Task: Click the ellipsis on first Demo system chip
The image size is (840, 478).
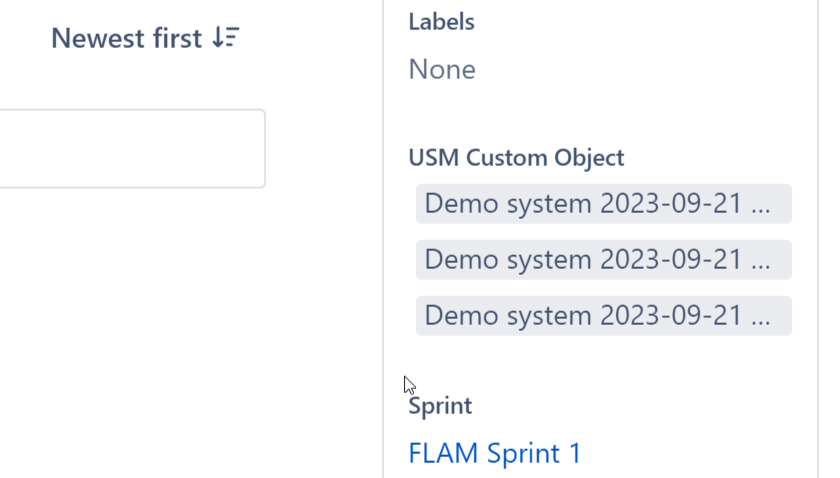Action: click(x=761, y=206)
